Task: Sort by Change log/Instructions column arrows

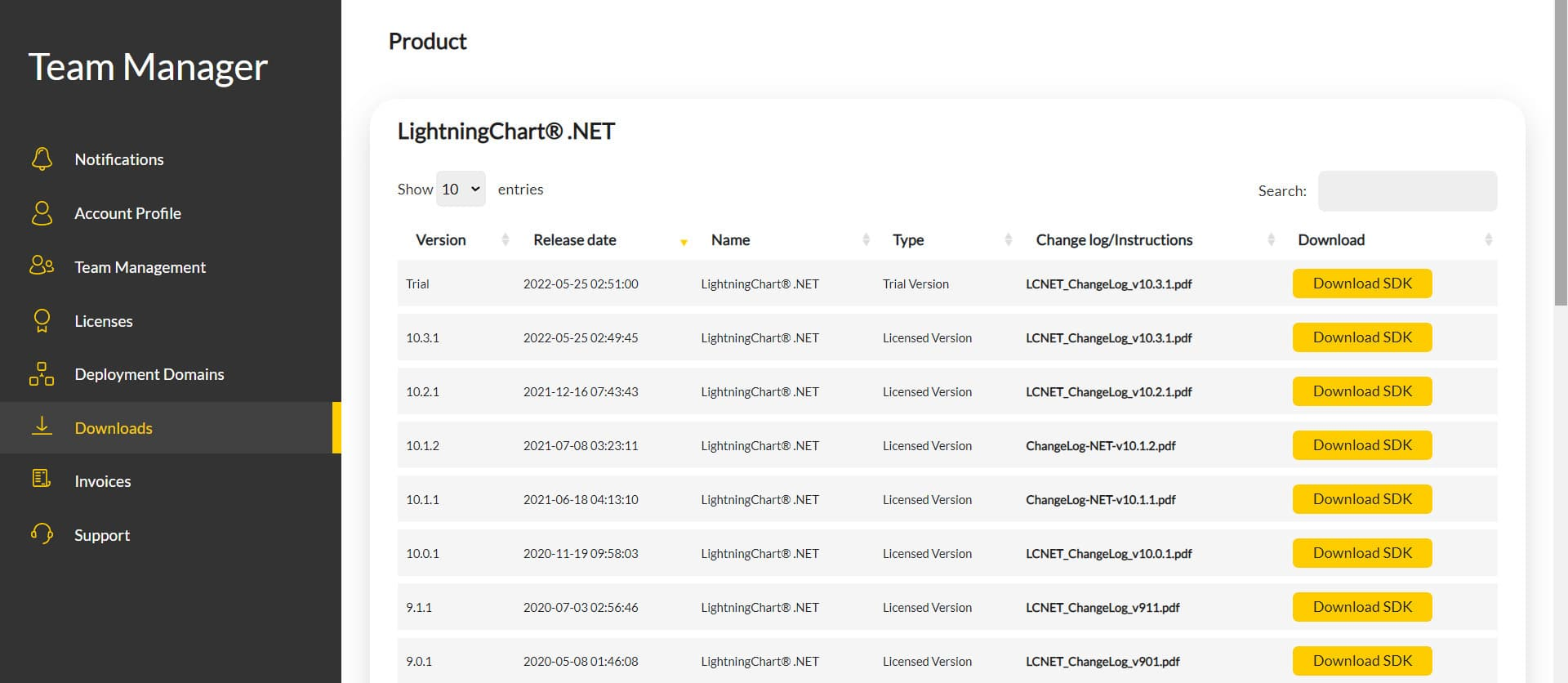Action: [x=1271, y=240]
